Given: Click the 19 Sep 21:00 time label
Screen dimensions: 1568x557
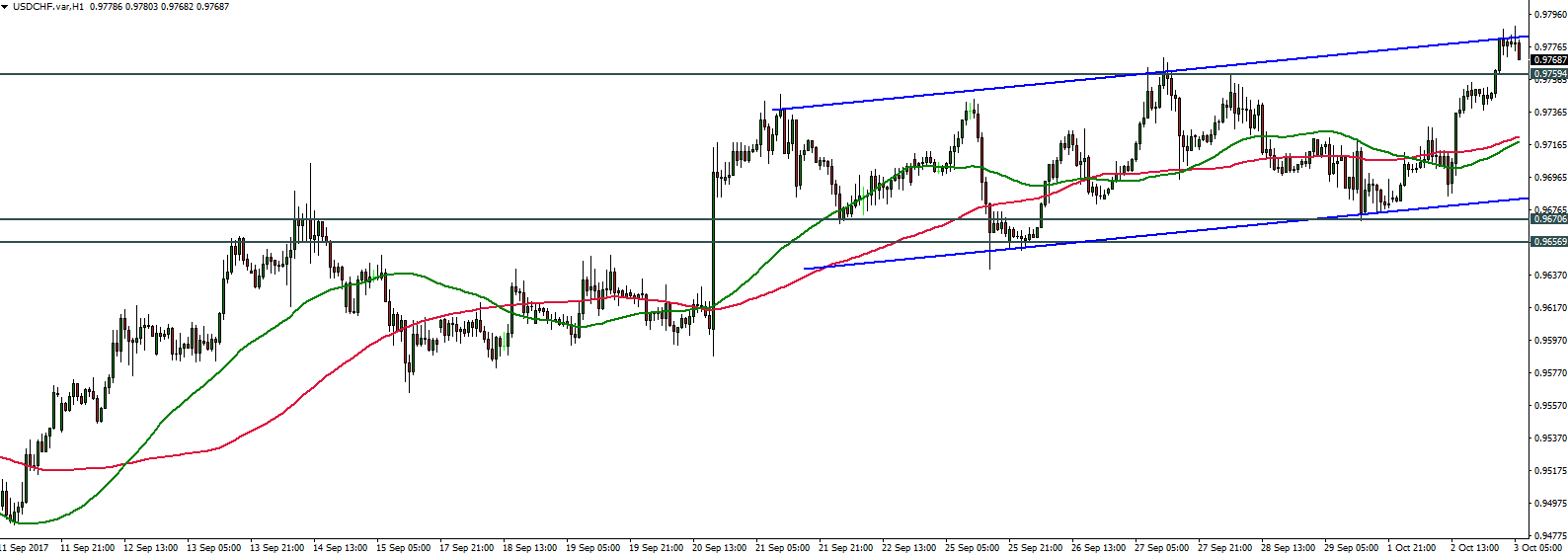Looking at the screenshot, I should pos(656,548).
